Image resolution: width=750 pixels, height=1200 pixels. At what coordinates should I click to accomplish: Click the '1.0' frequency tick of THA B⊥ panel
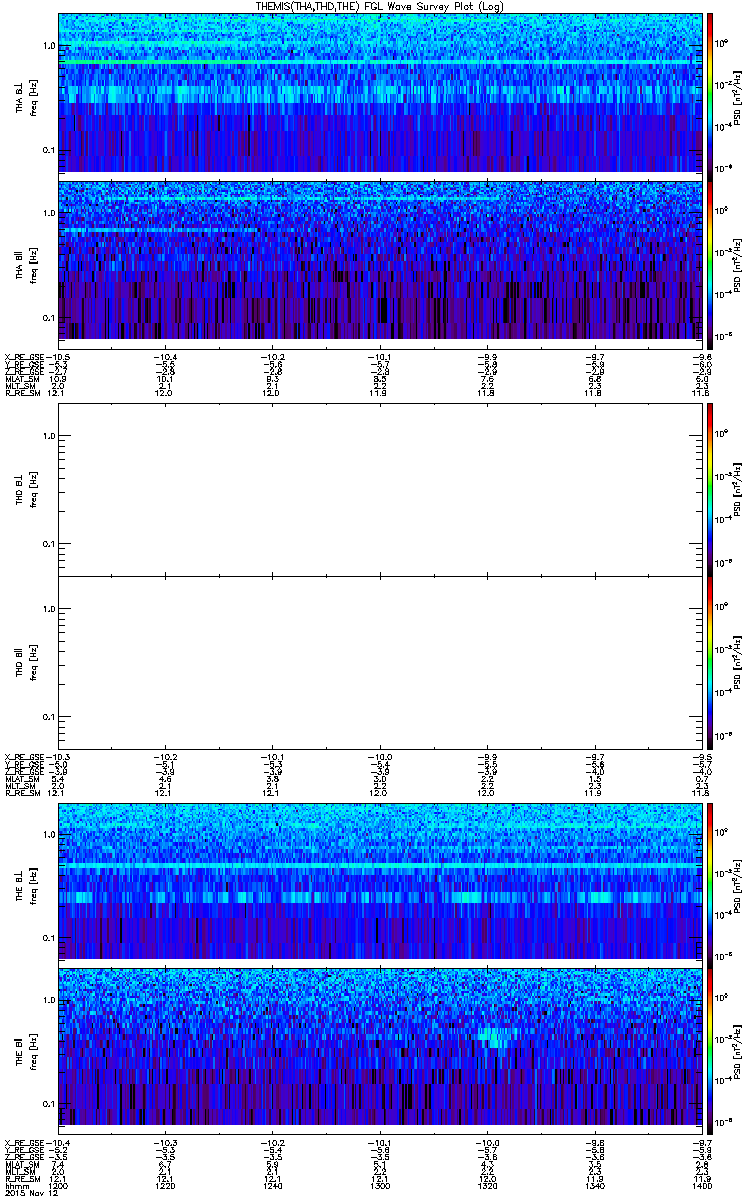tap(49, 46)
